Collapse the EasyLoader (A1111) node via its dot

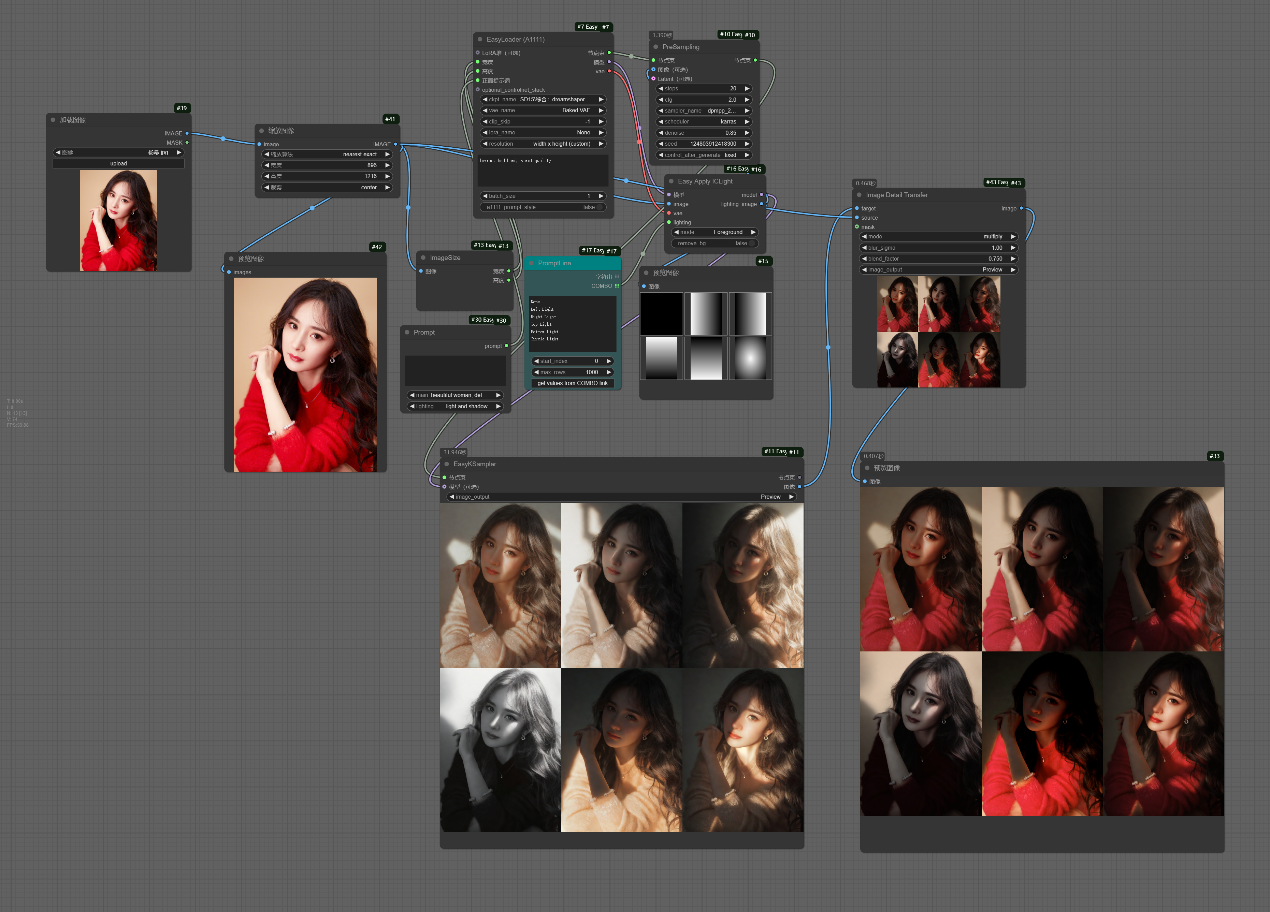[x=481, y=39]
